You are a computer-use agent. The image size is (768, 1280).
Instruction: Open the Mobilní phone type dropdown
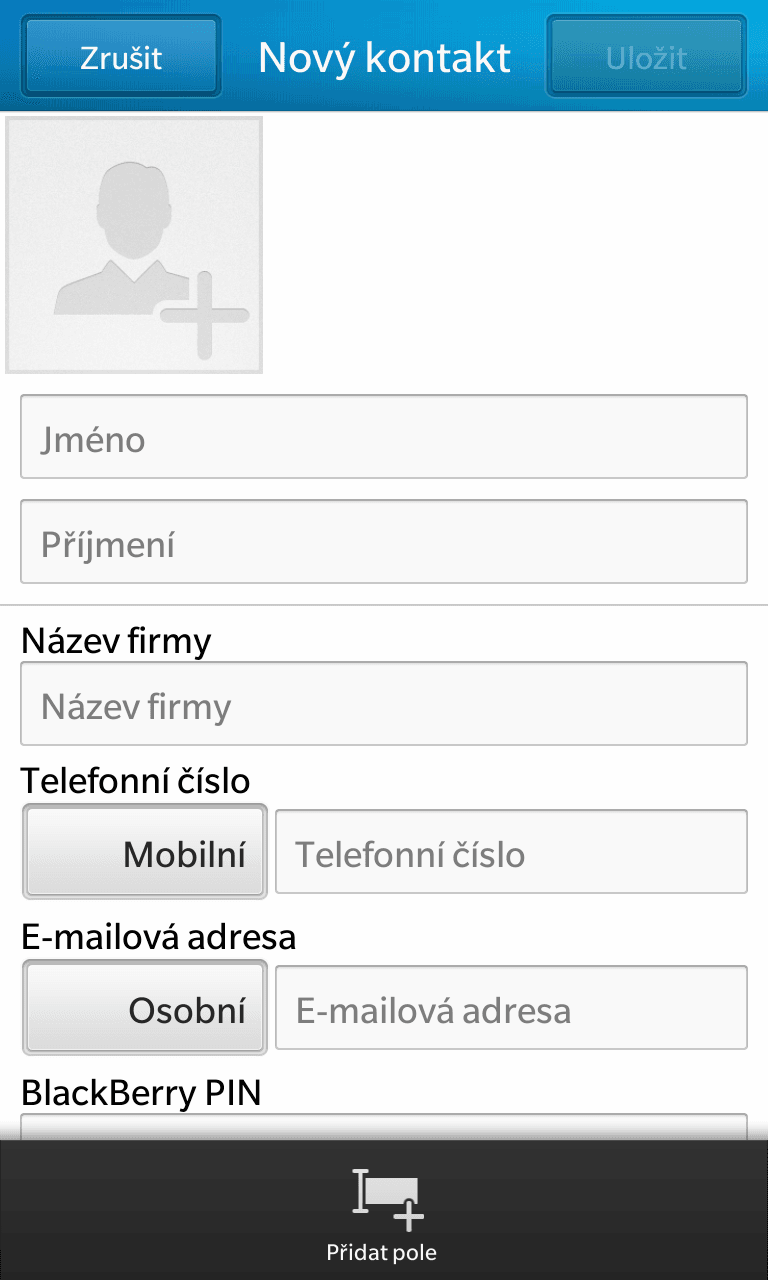(145, 854)
